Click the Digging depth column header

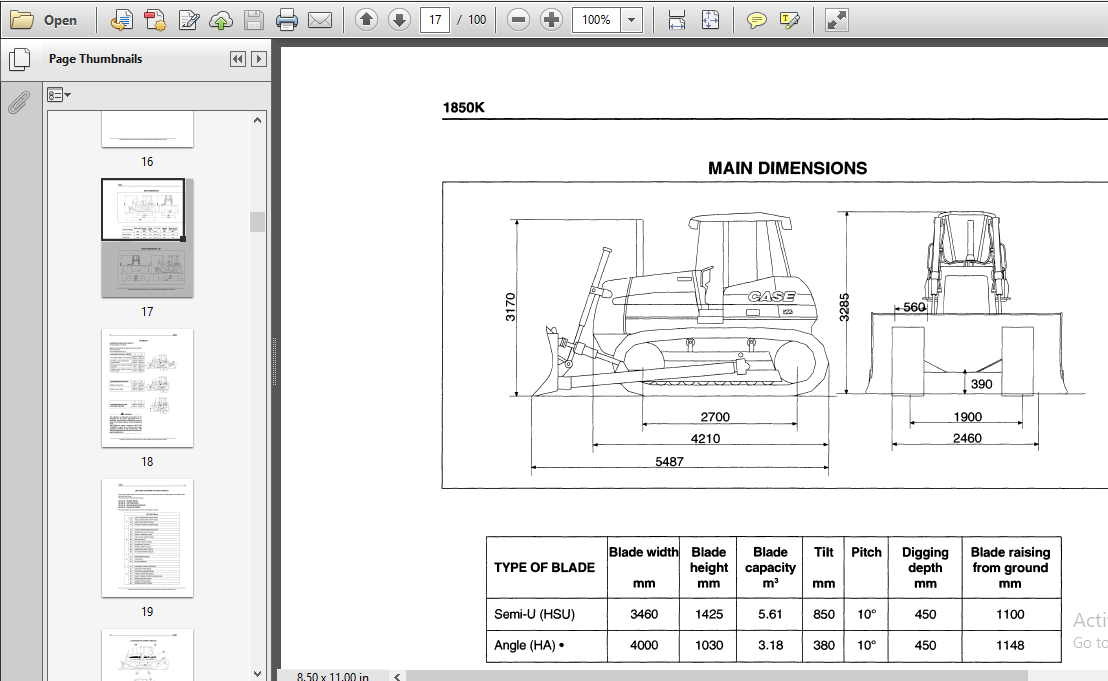point(925,567)
